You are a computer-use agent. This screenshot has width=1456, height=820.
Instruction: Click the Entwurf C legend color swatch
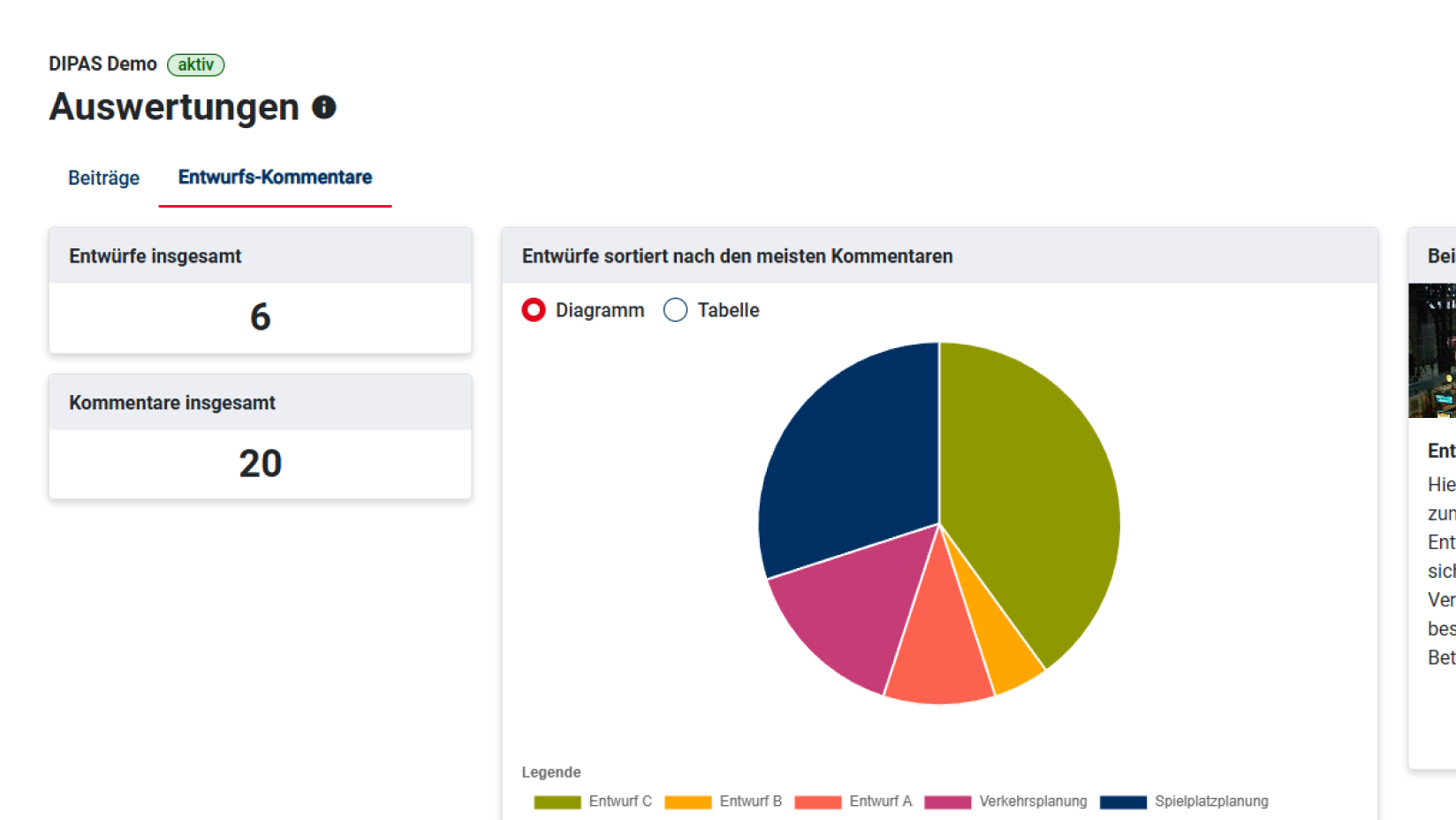coord(557,801)
